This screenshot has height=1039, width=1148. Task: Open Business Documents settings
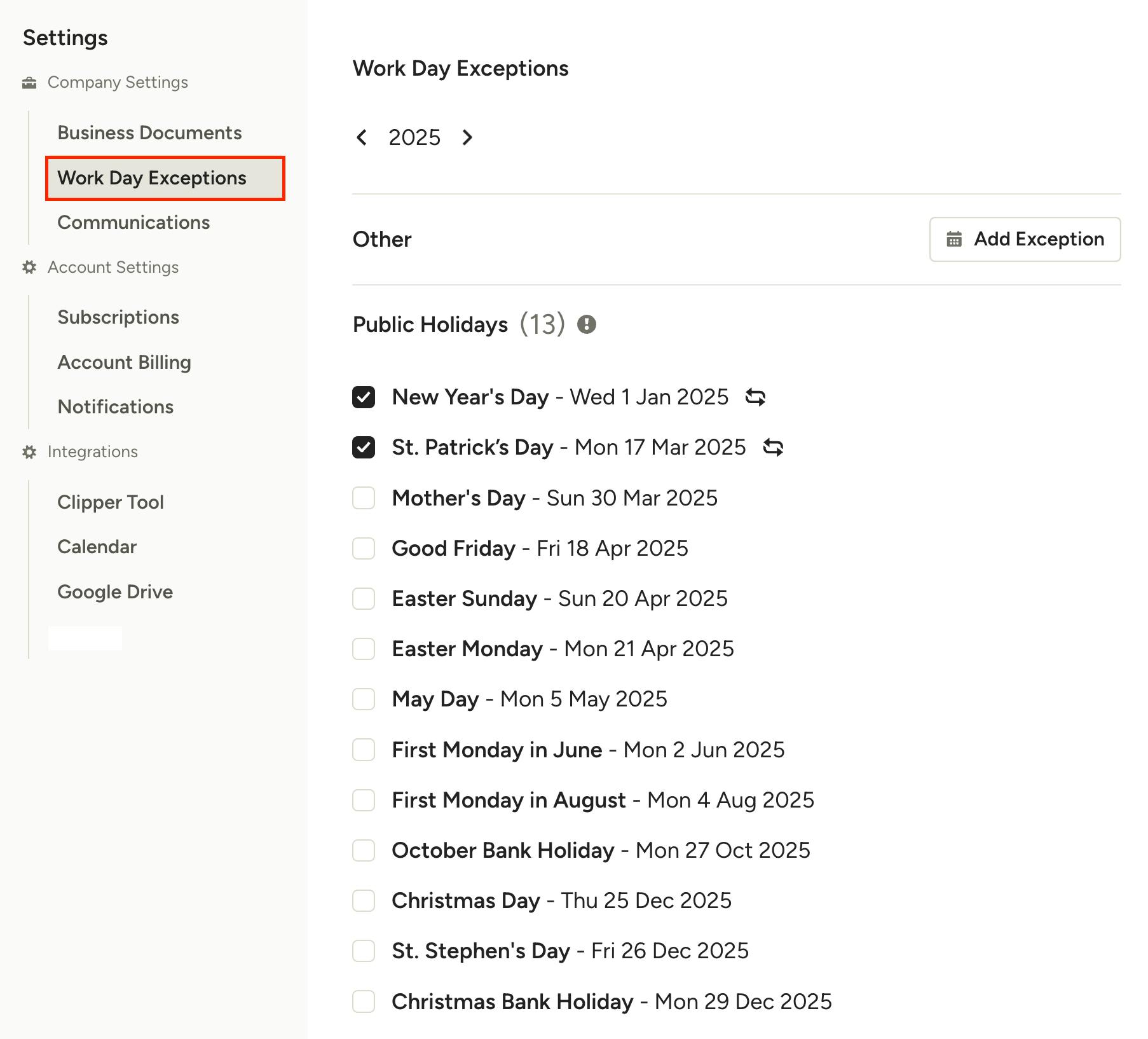(x=149, y=133)
